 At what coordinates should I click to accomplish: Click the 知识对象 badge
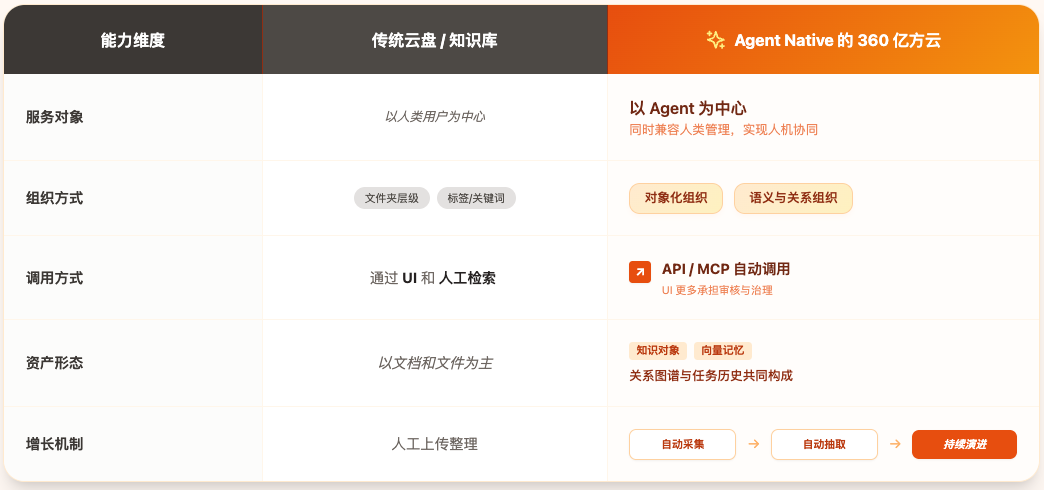(x=658, y=350)
